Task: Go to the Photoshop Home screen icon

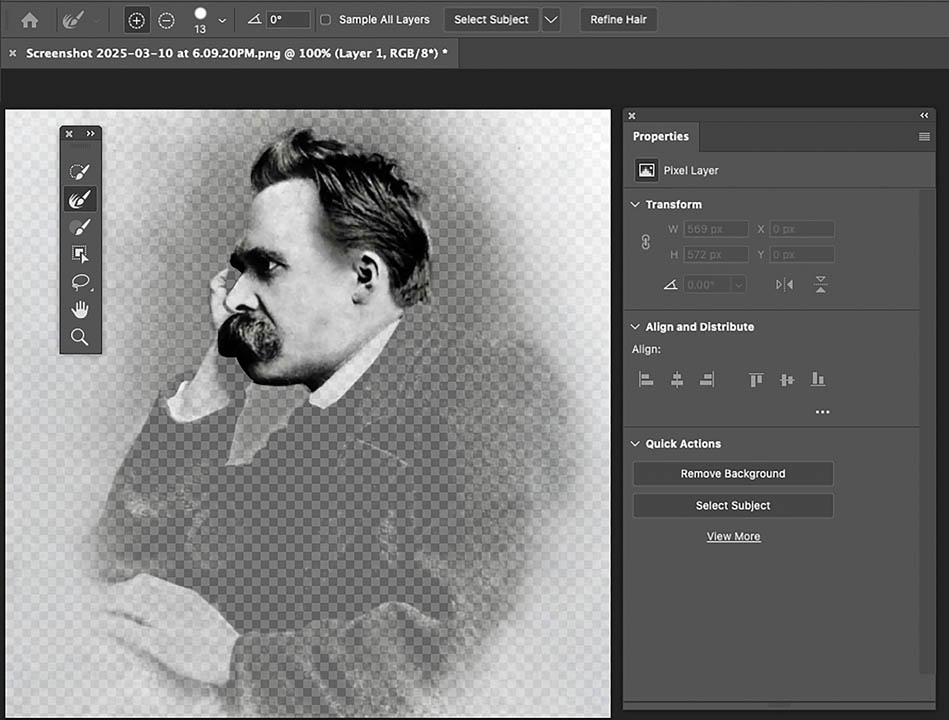Action: tap(29, 21)
